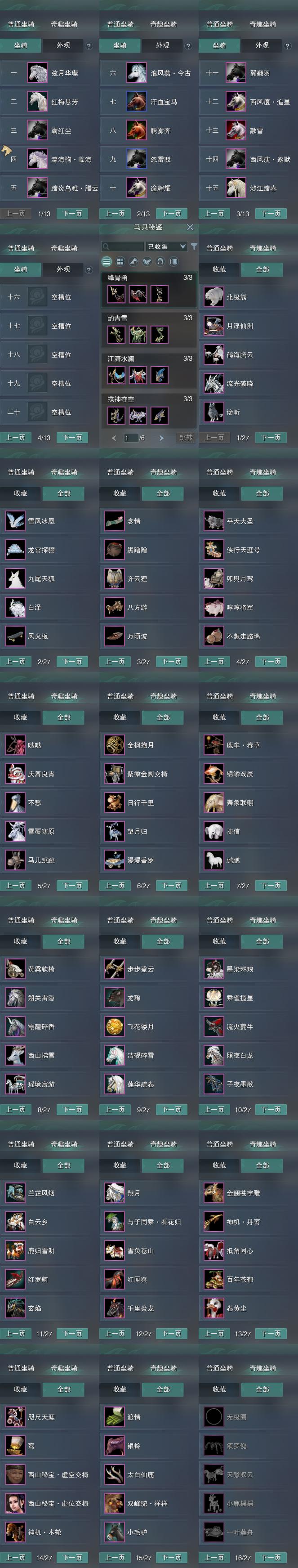Select the 风火板 skateboard mount icon
Screen dimensions: 298x1568
14,636
